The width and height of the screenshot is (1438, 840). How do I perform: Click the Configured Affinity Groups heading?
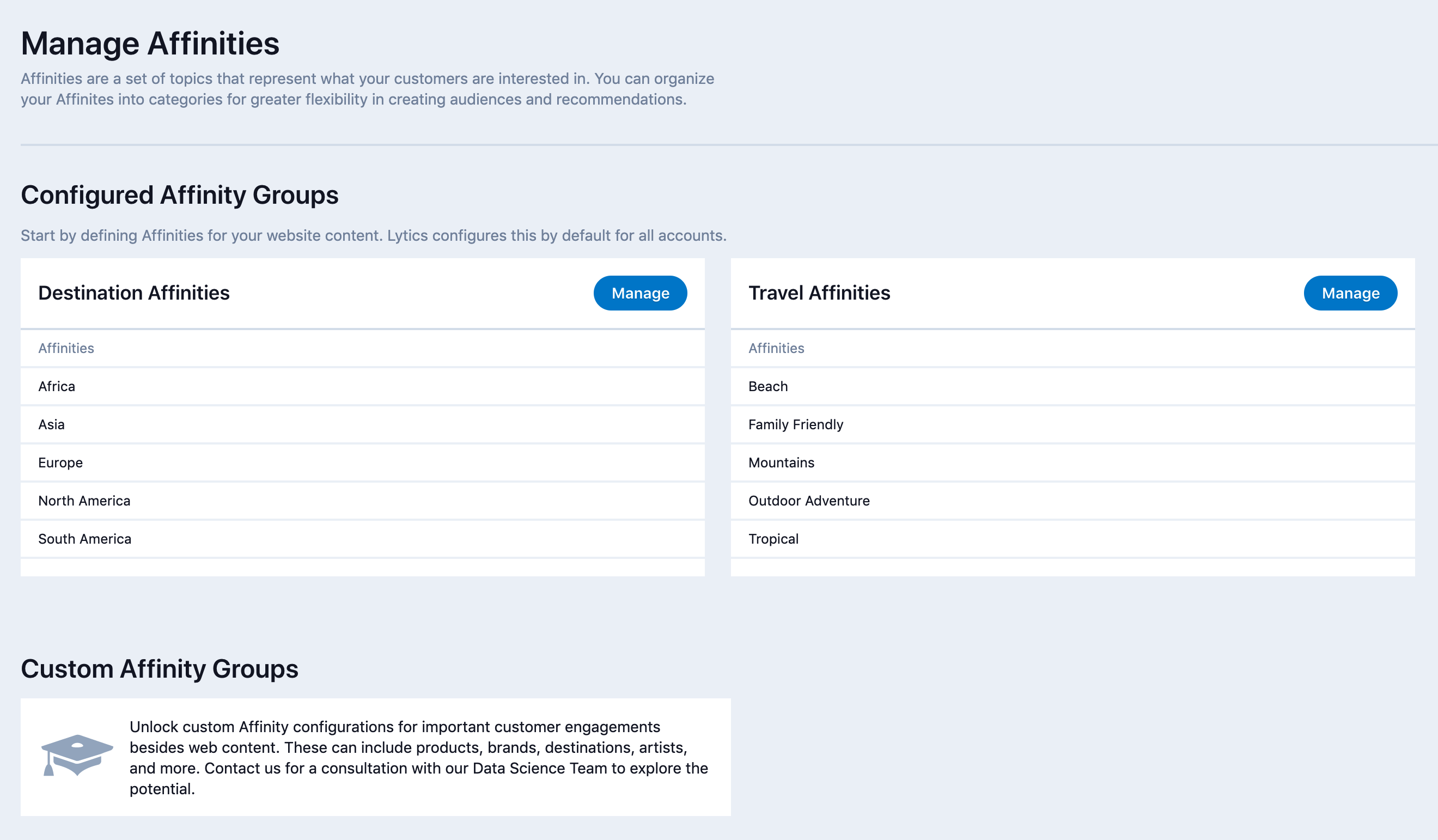[x=180, y=195]
